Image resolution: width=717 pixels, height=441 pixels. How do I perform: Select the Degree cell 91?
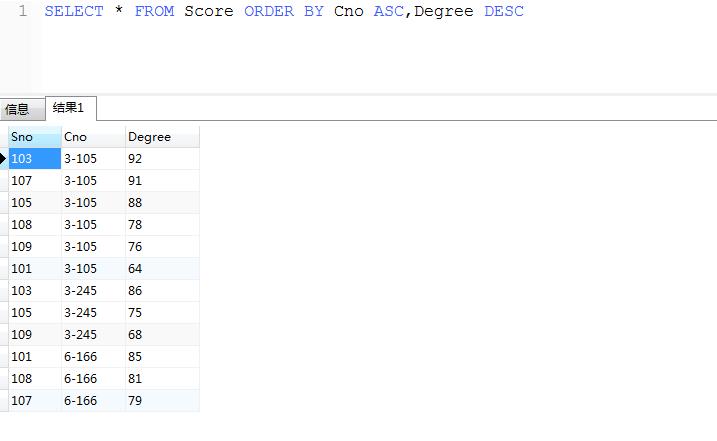click(x=162, y=181)
